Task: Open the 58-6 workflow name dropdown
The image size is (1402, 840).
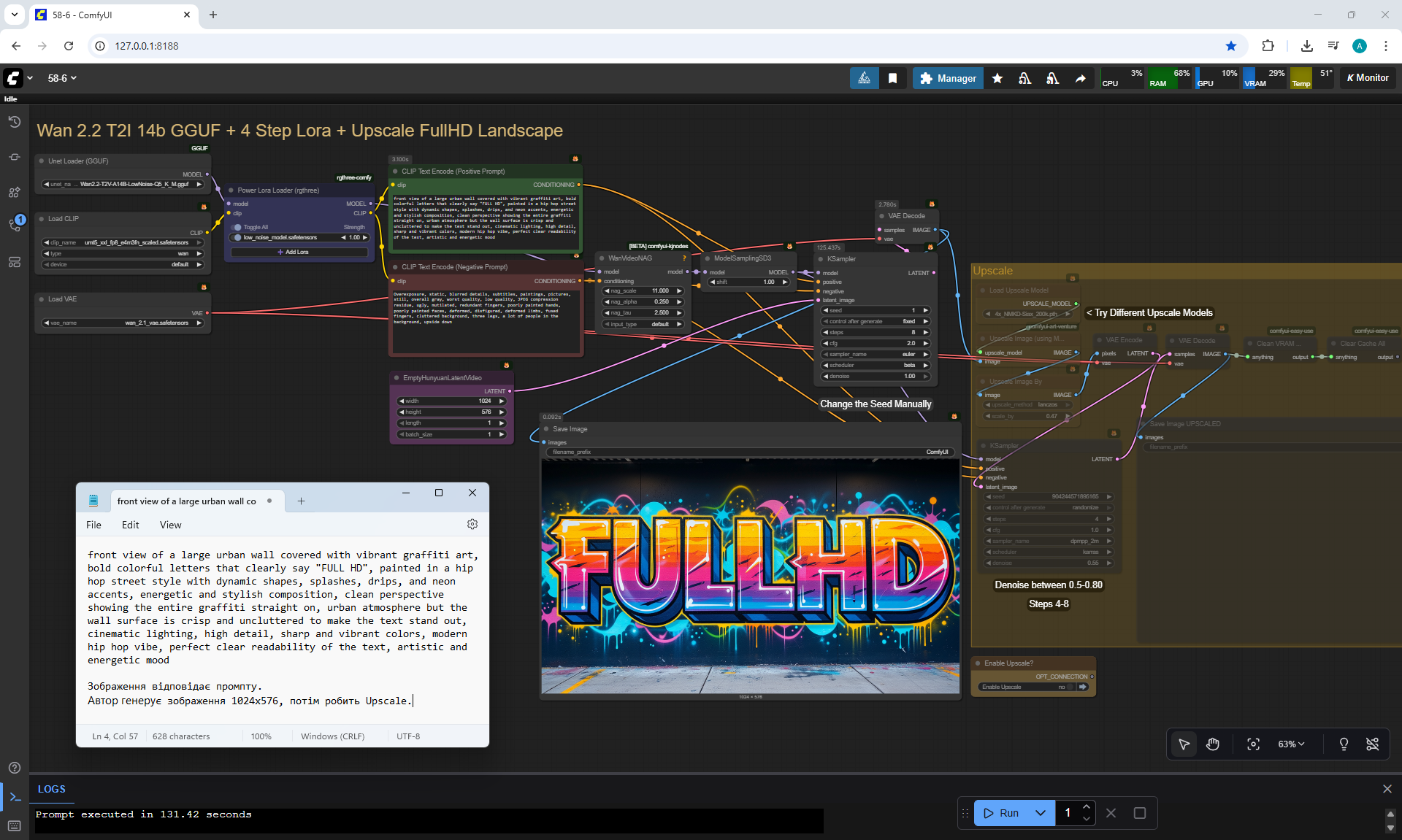Action: [62, 78]
